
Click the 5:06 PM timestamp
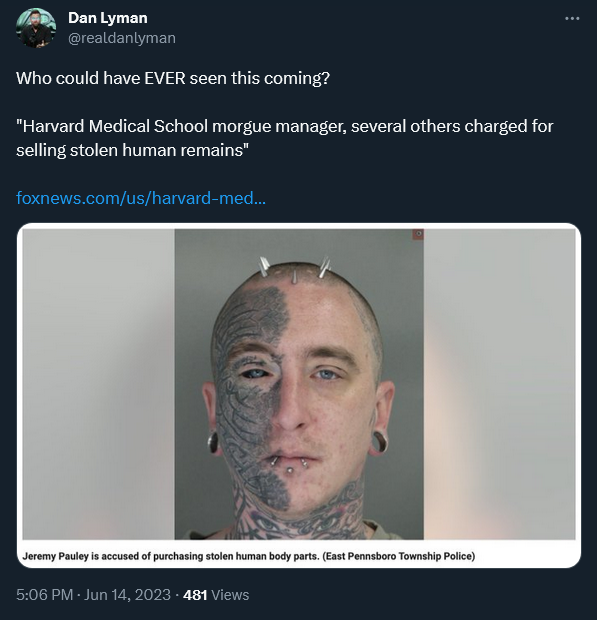coord(44,595)
